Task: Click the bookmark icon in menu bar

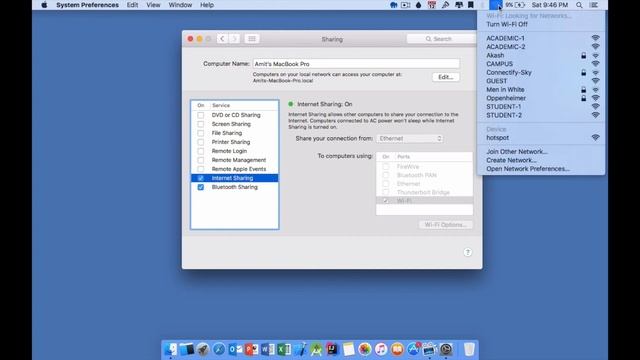Action: [x=471, y=5]
